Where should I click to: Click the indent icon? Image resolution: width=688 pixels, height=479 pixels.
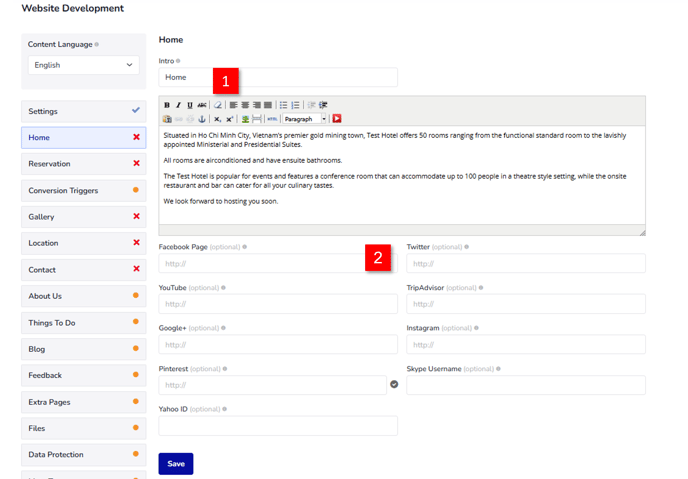pos(323,105)
